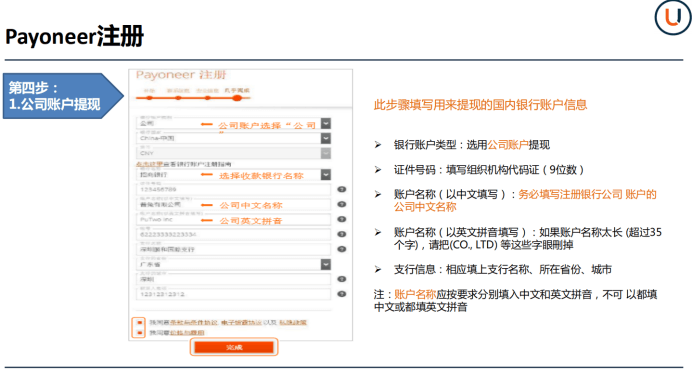Click the help icon beside phone 12312312312
The image size is (692, 372).
tap(342, 294)
